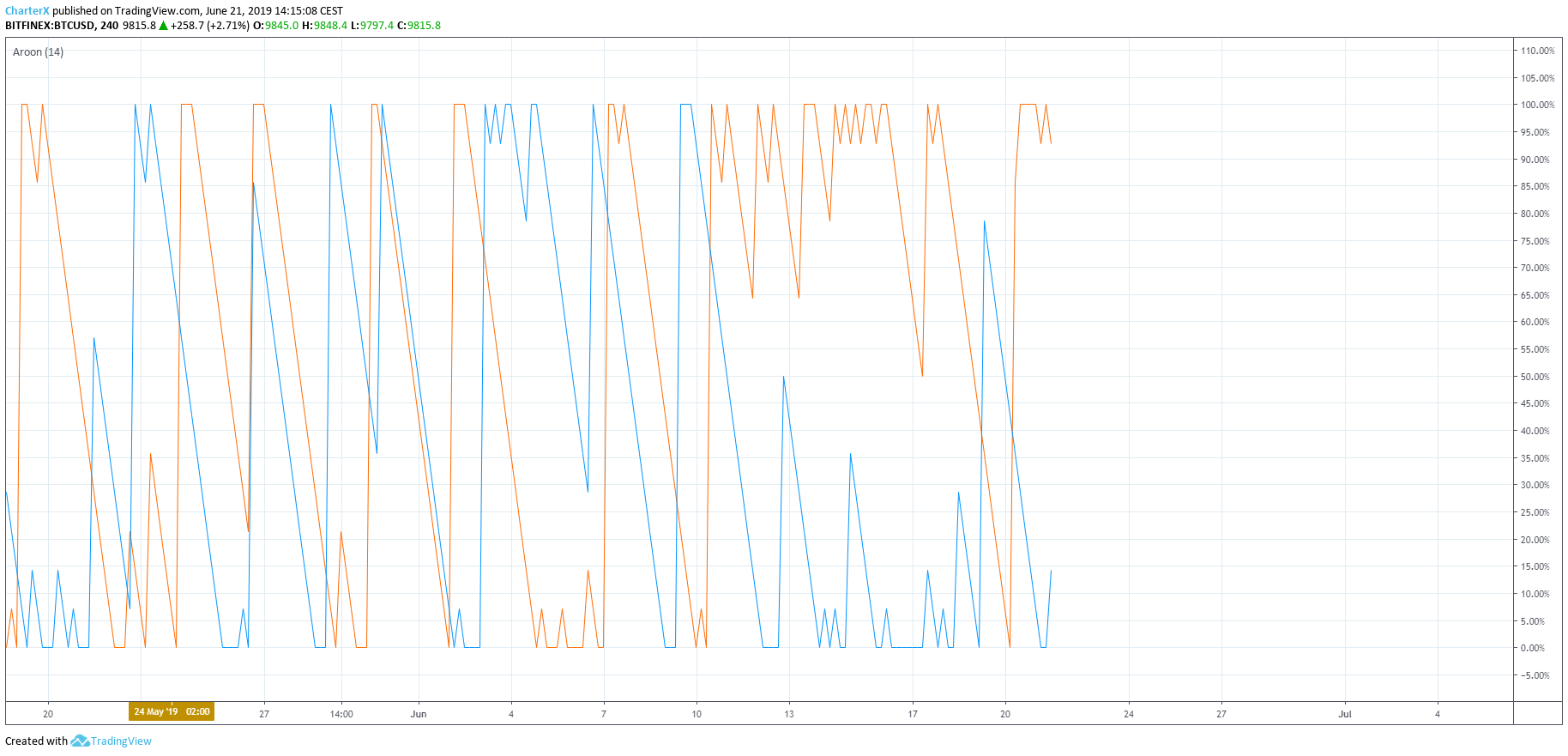Click the Jul time axis label
Screen dimensions: 1568x756
pos(1345,714)
